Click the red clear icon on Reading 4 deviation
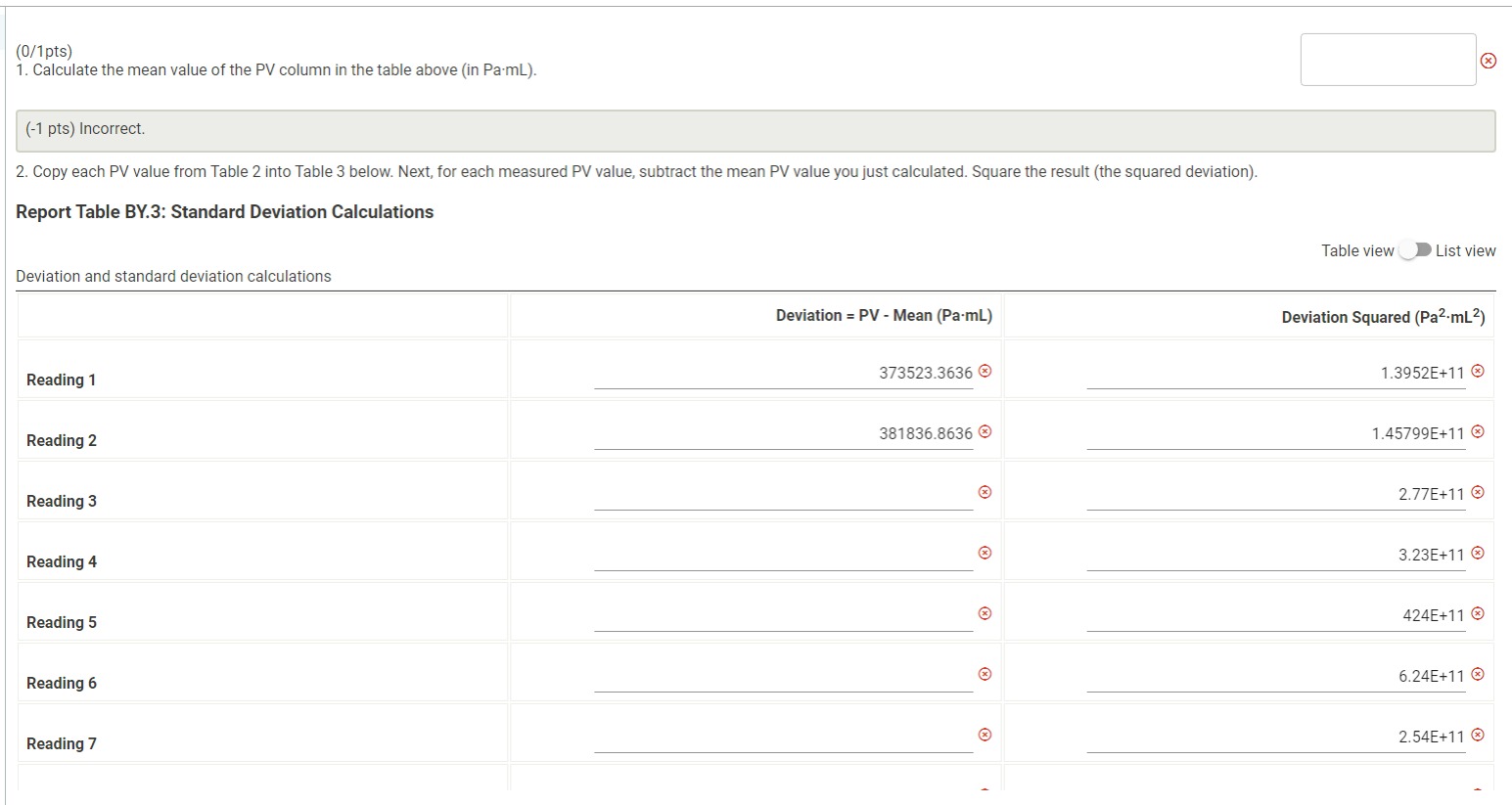This screenshot has height=805, width=1512. (x=983, y=553)
